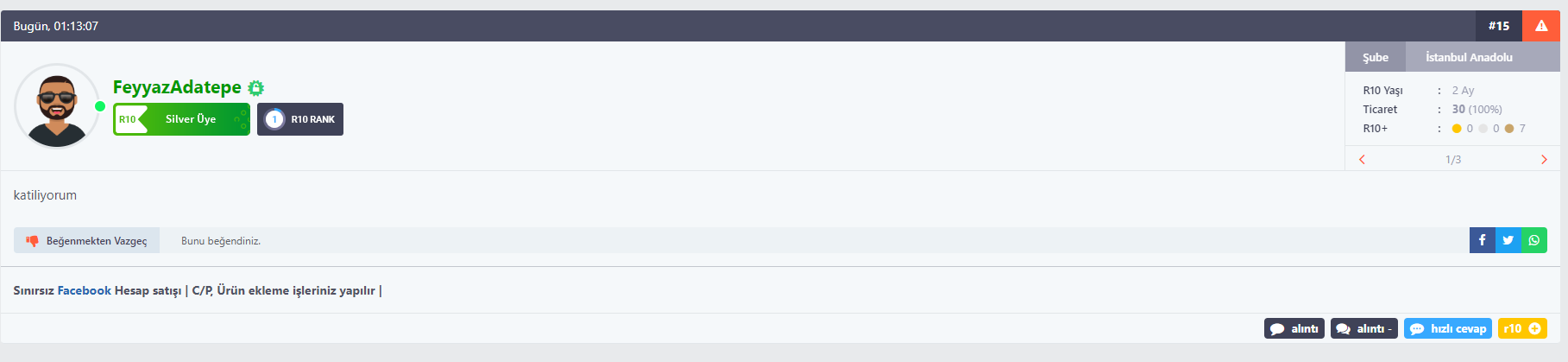1568x362 pixels.
Task: Toggle off like with Beğenmekten Vazgeç
Action: coord(86,240)
